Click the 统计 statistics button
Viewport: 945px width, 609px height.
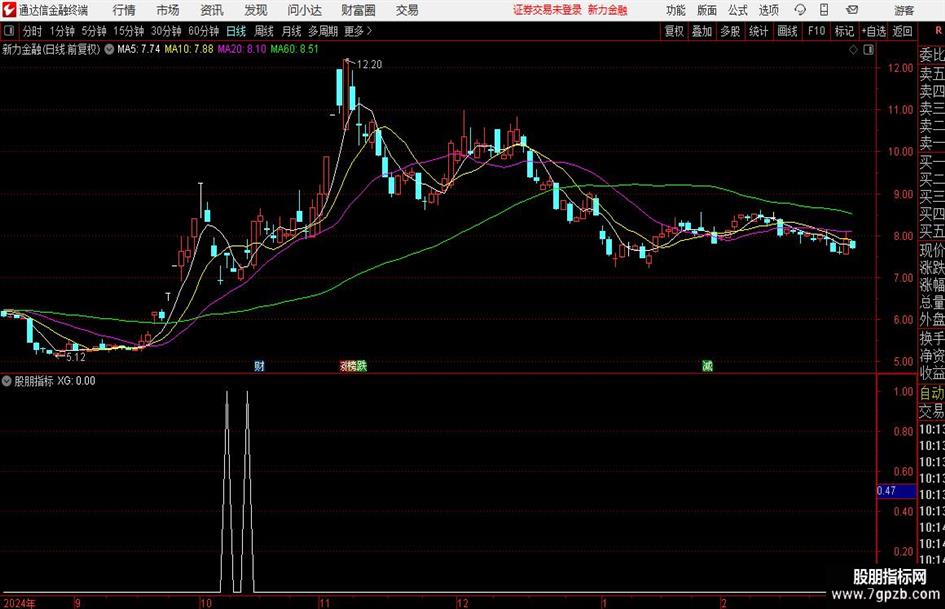tap(758, 31)
